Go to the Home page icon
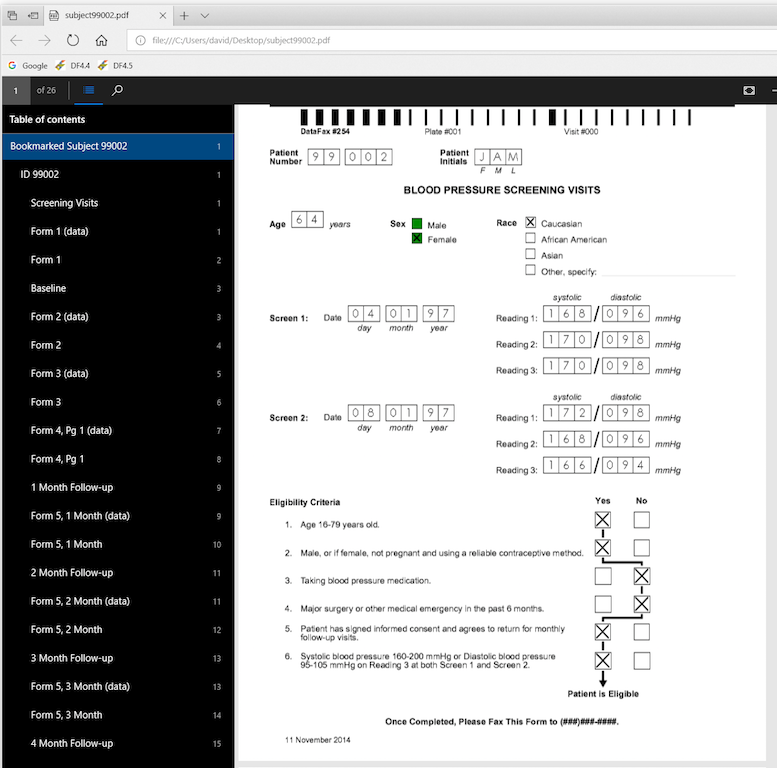This screenshot has height=768, width=777. 101,40
